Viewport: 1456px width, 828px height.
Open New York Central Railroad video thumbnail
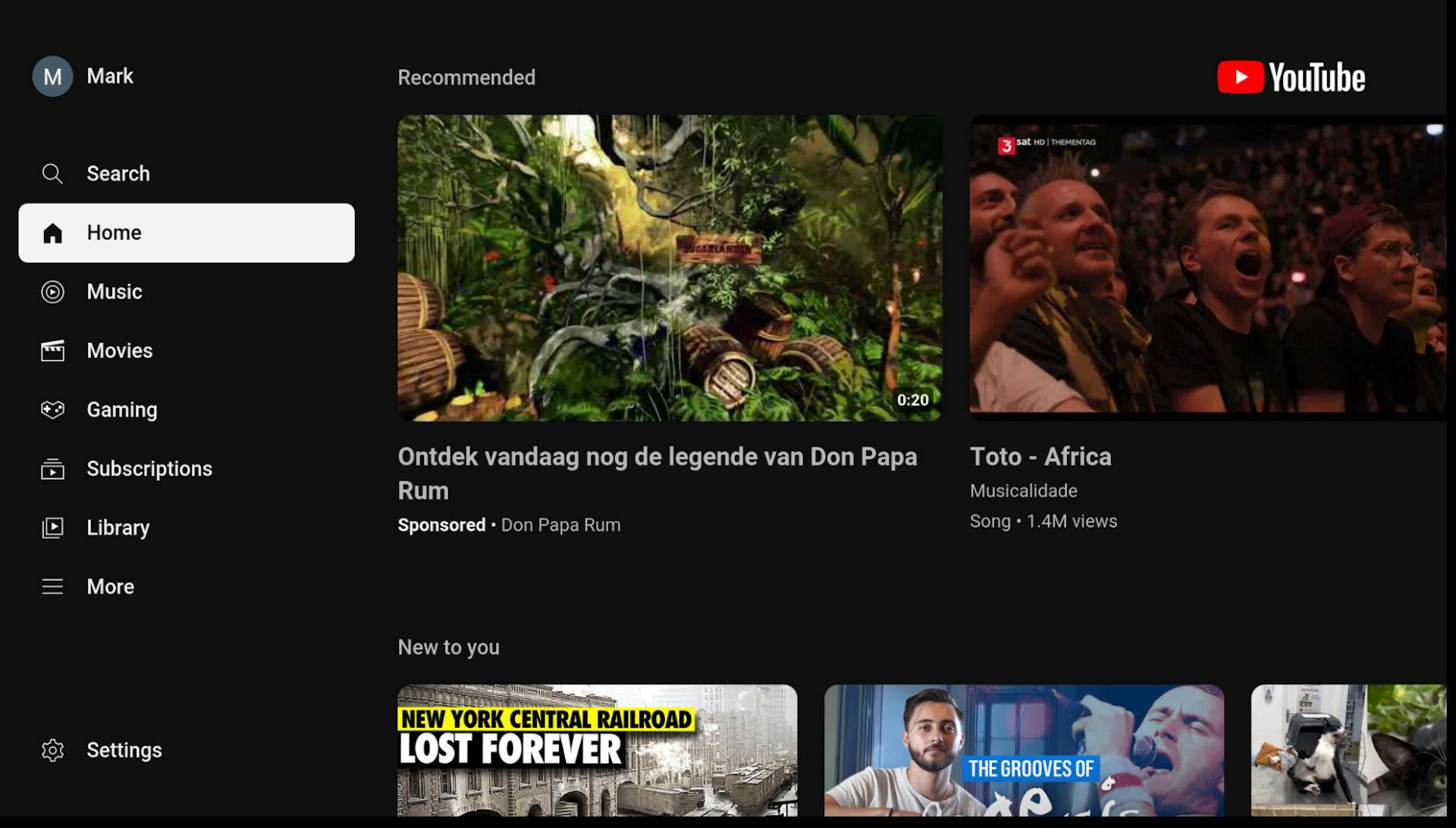[597, 751]
